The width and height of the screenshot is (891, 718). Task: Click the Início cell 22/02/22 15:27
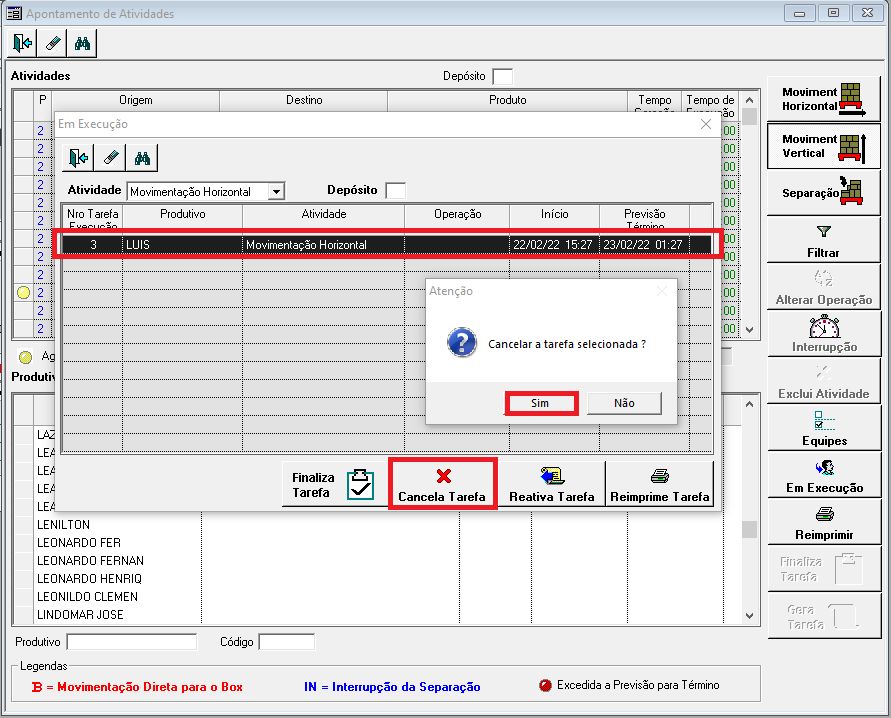click(553, 245)
